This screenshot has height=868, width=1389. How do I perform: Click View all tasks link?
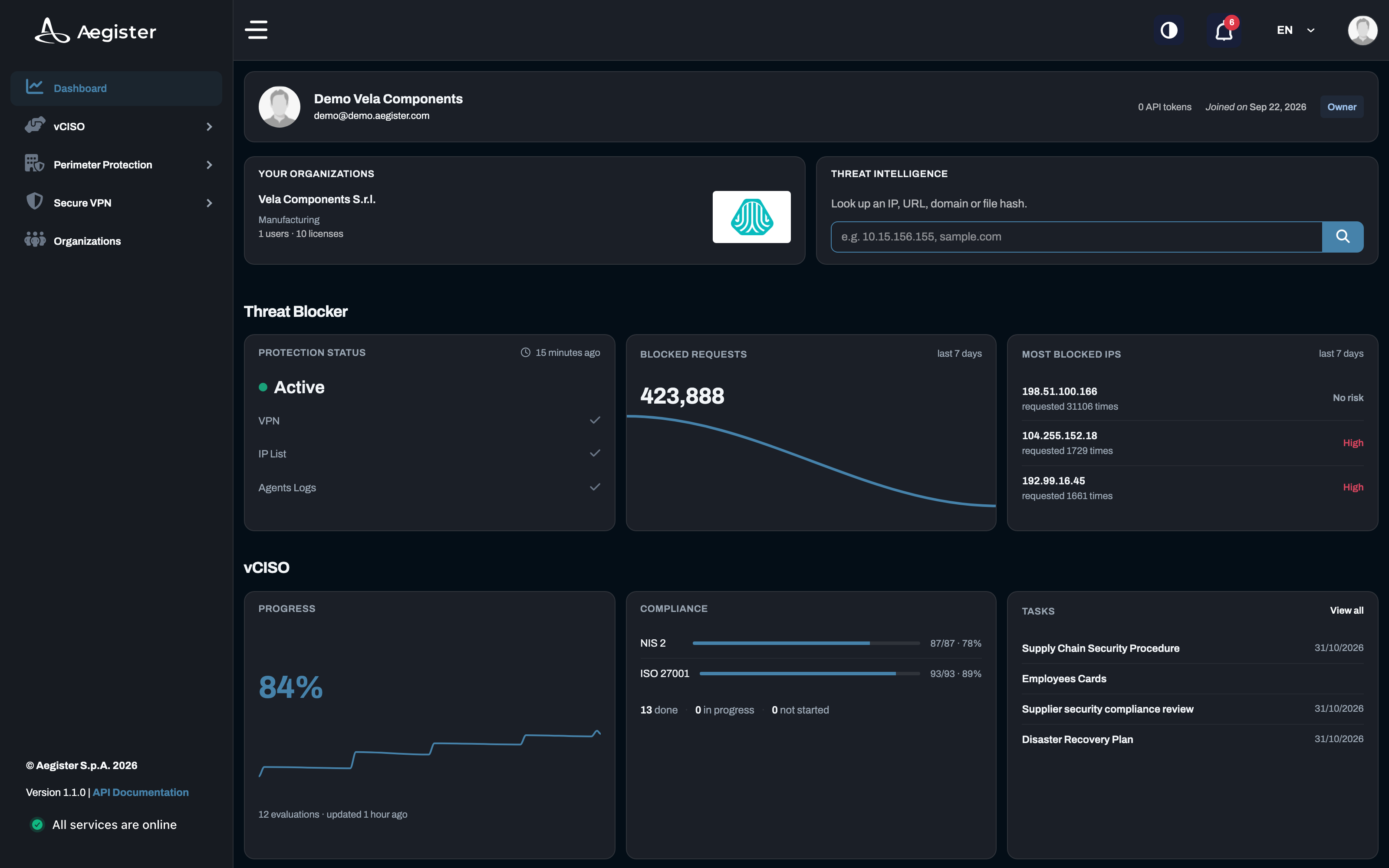[x=1346, y=610]
